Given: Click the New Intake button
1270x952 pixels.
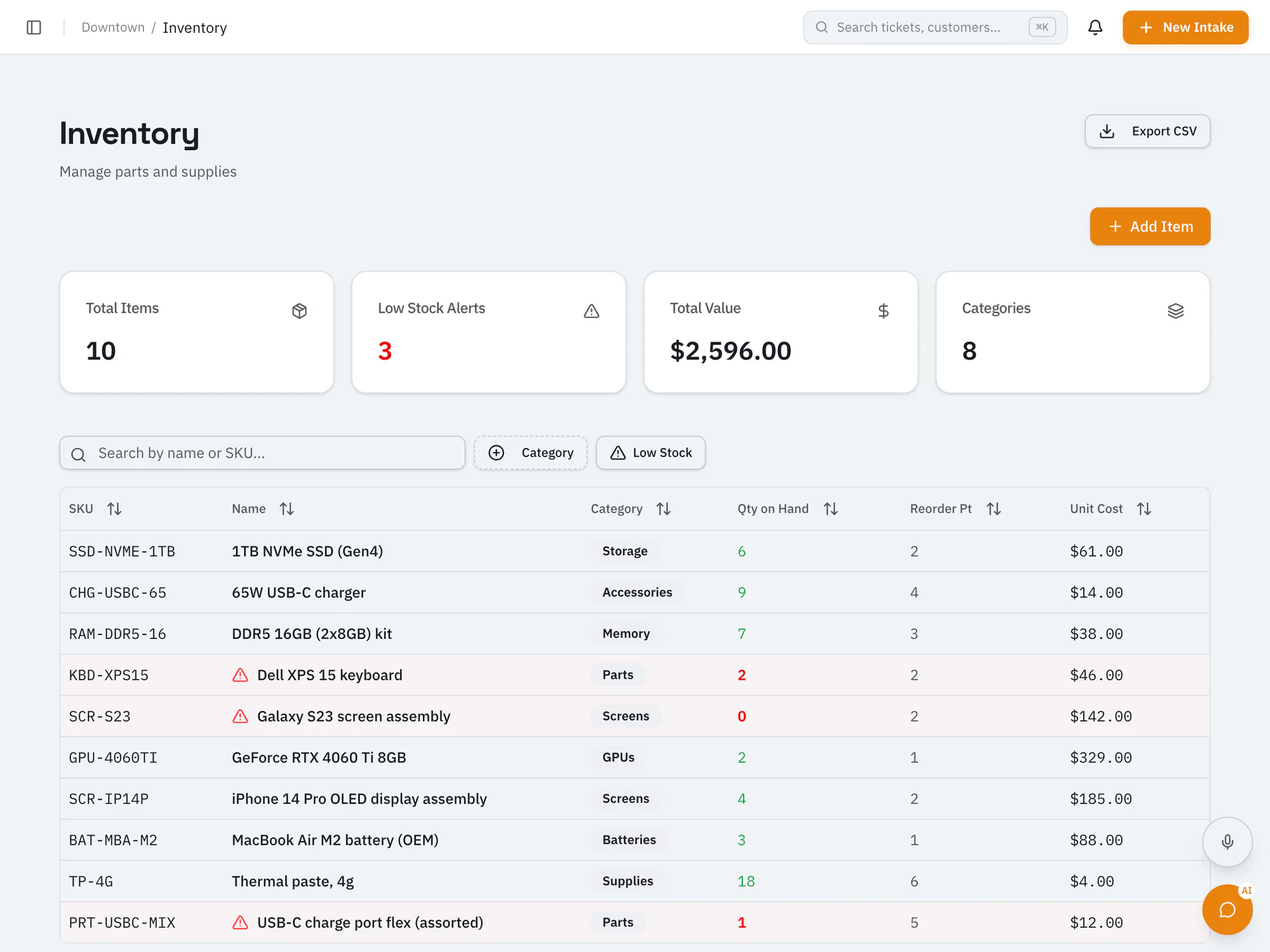Looking at the screenshot, I should click(x=1186, y=27).
